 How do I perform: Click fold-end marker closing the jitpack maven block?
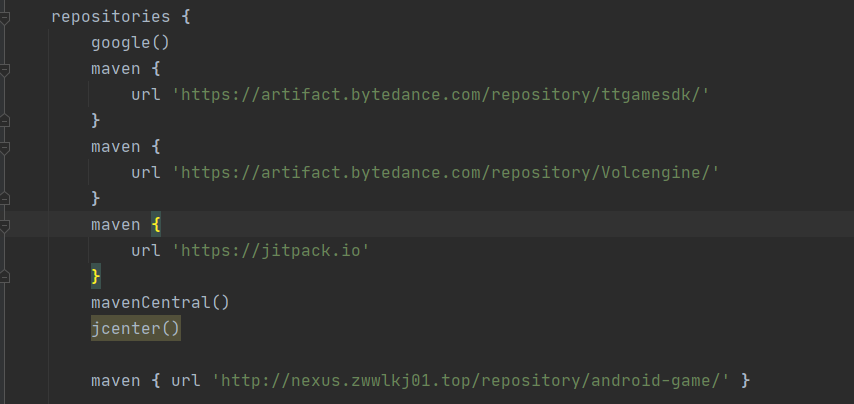pos(4,276)
